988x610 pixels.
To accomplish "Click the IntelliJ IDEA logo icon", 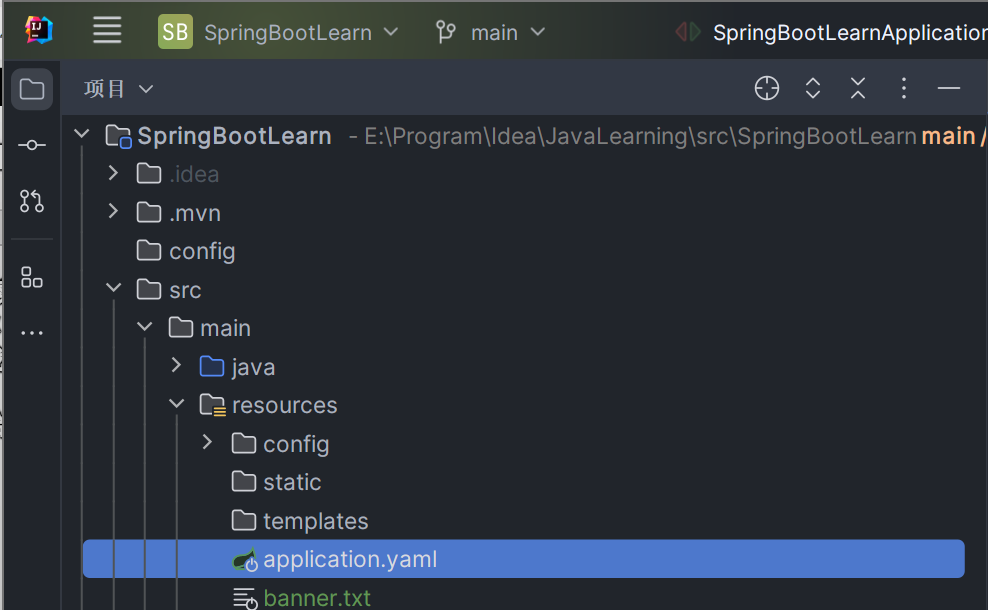I will coord(38,30).
